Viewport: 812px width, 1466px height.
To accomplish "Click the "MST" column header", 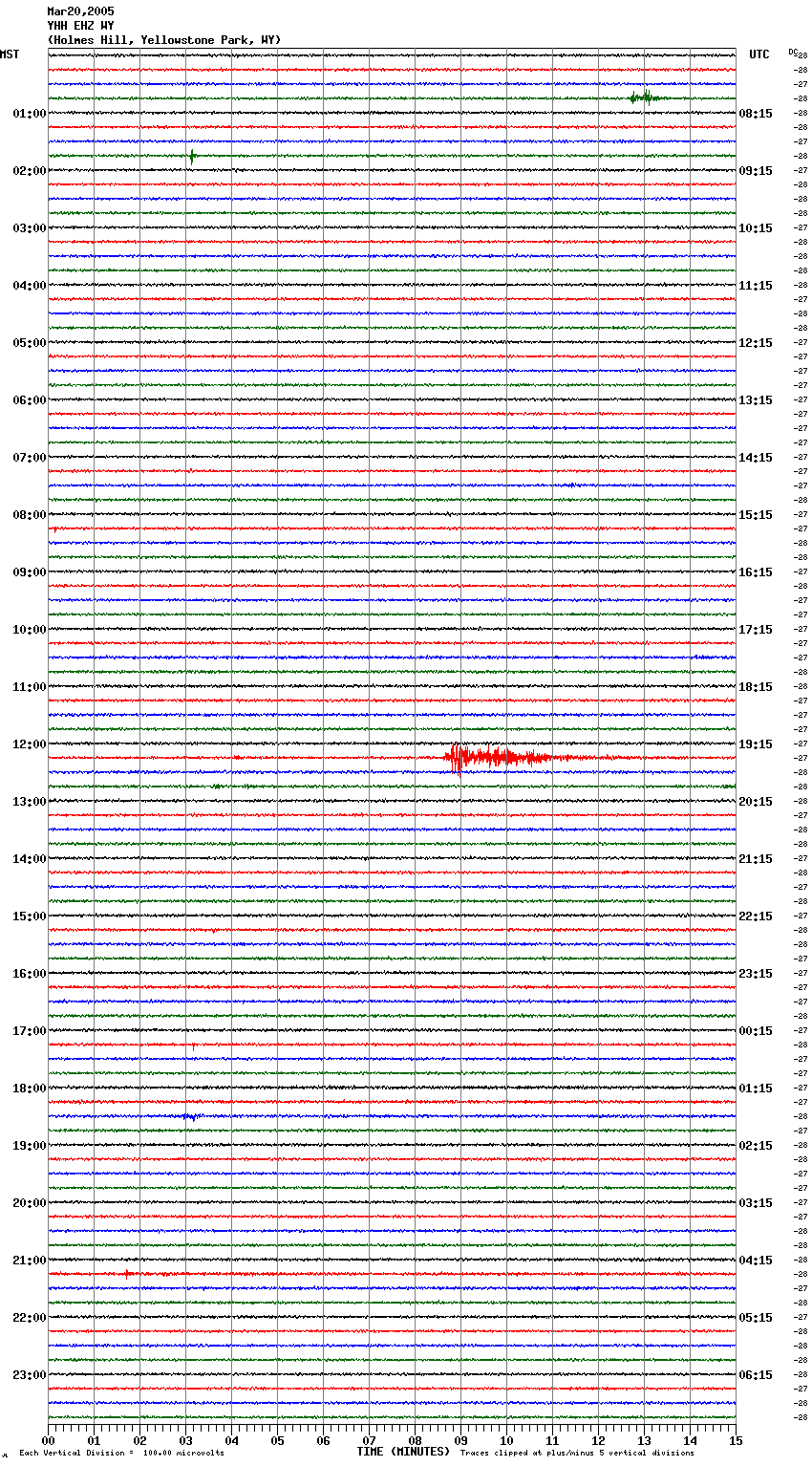I will click(10, 54).
